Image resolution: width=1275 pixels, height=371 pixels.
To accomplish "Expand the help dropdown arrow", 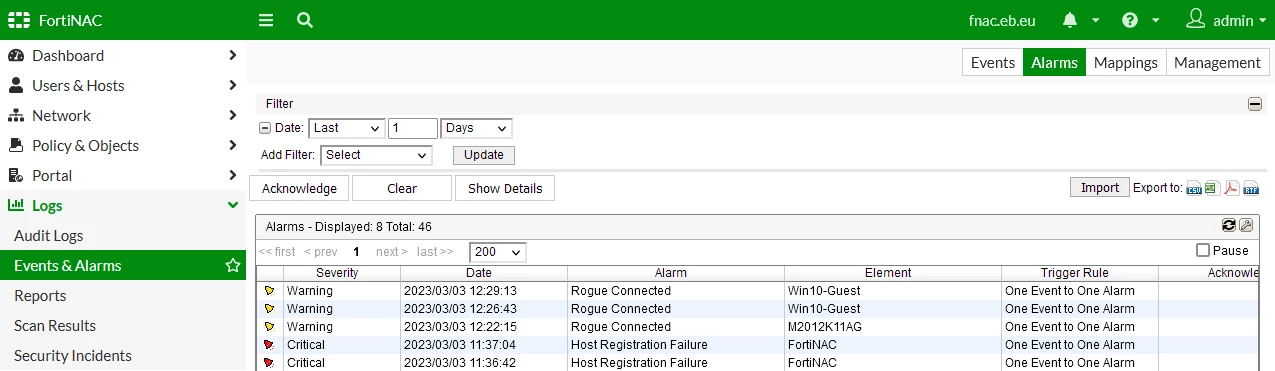I will (x=1156, y=21).
